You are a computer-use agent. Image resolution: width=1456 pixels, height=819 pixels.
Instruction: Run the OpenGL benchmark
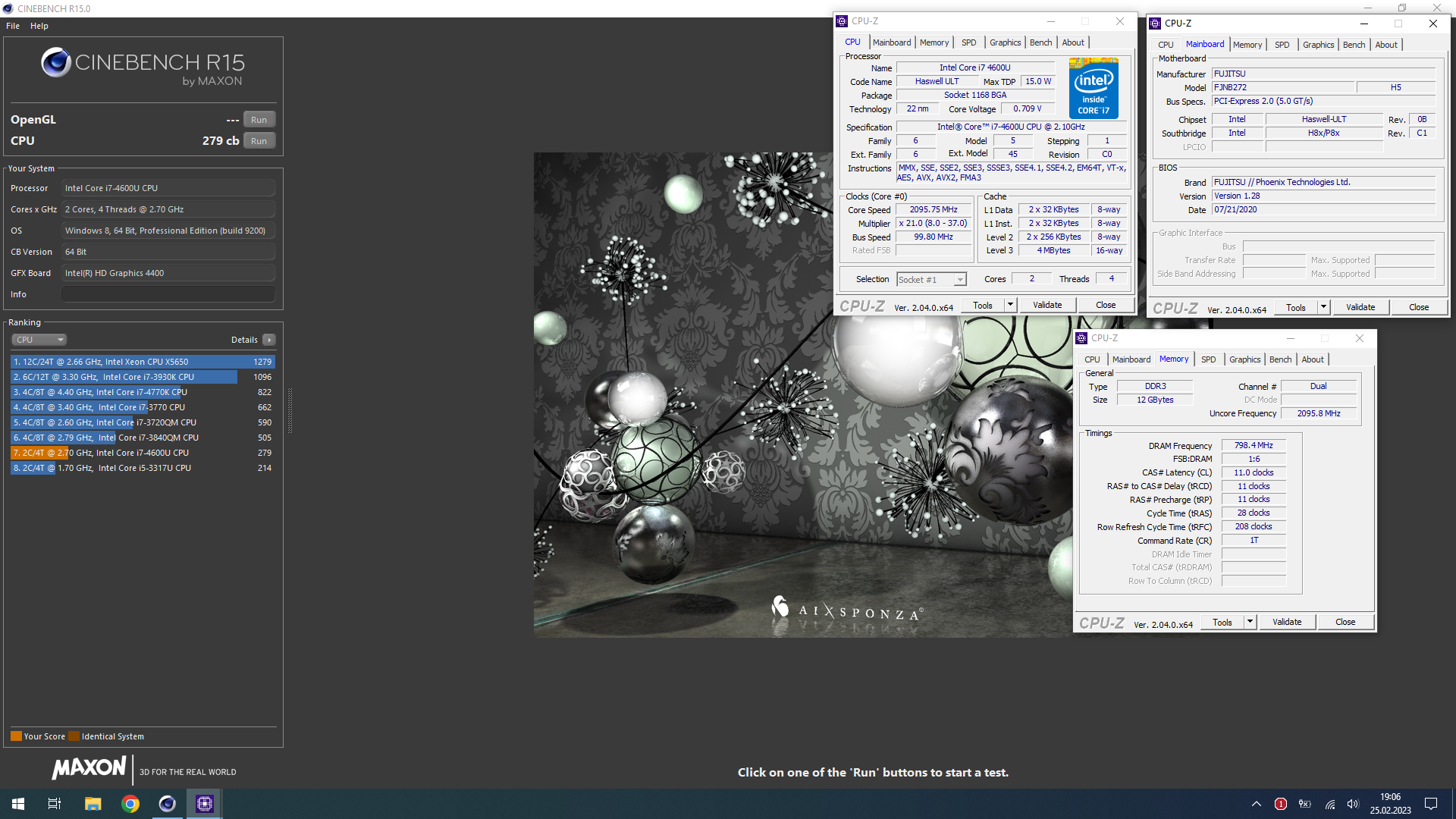click(259, 120)
